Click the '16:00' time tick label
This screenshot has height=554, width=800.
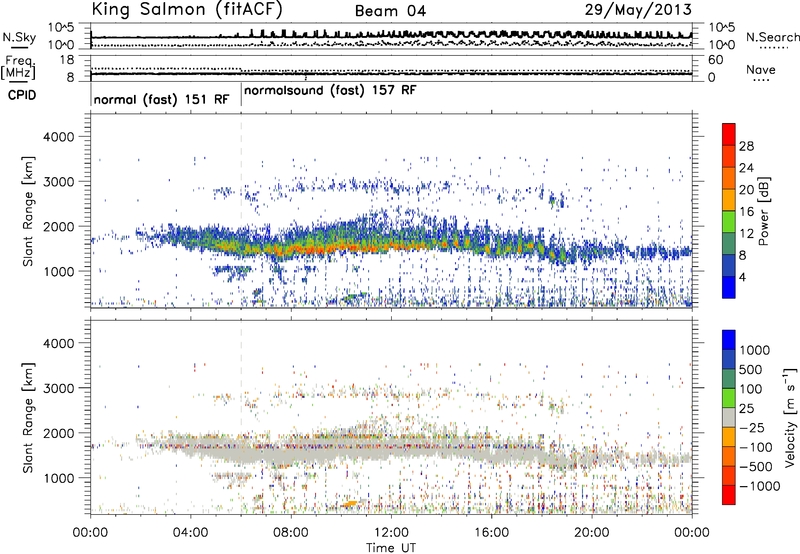(492, 533)
